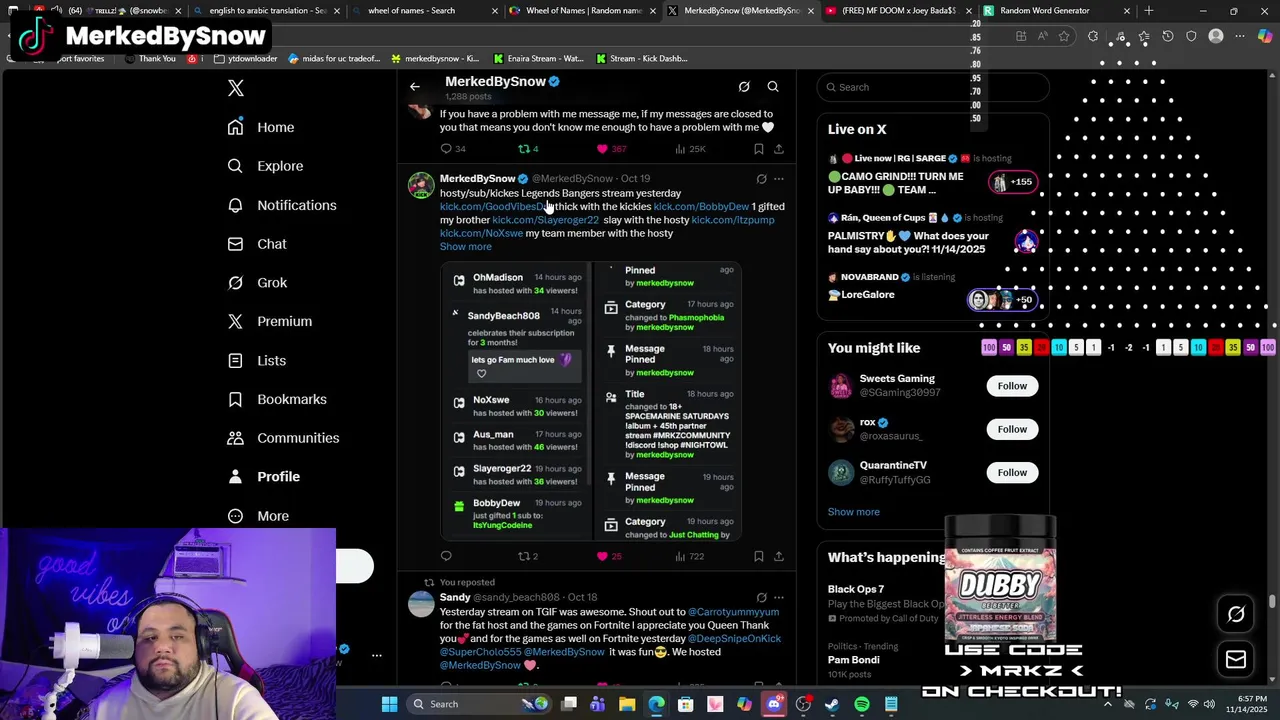The width and height of the screenshot is (1280, 720).
Task: Share the Oct 19 post
Action: point(779,556)
